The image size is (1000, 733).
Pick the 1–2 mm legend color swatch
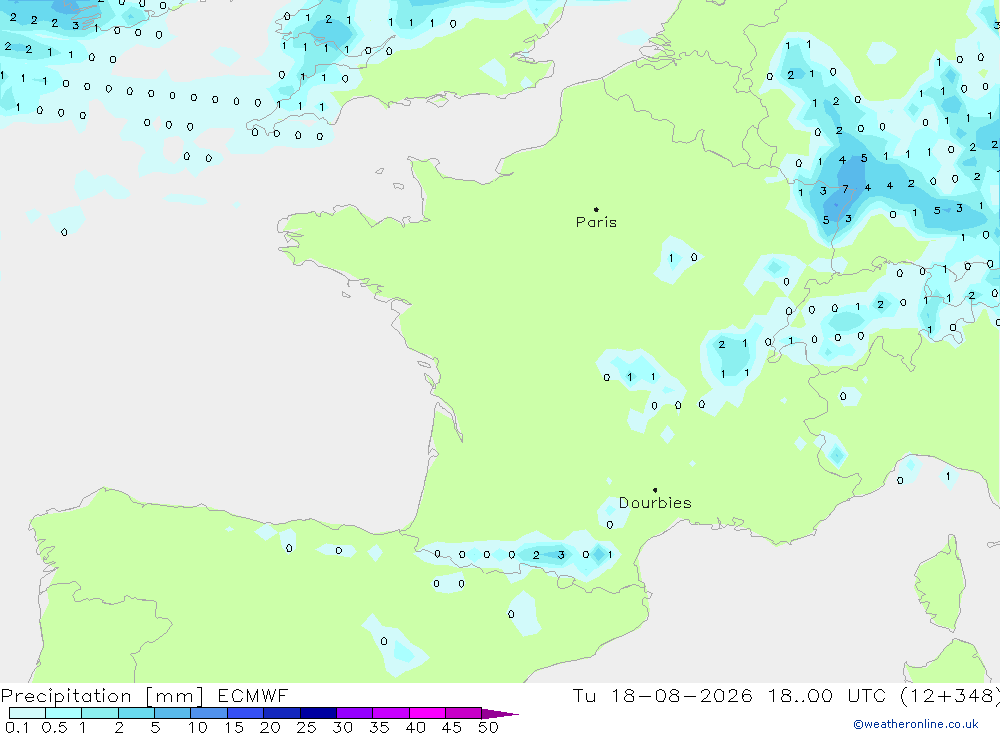[100, 713]
